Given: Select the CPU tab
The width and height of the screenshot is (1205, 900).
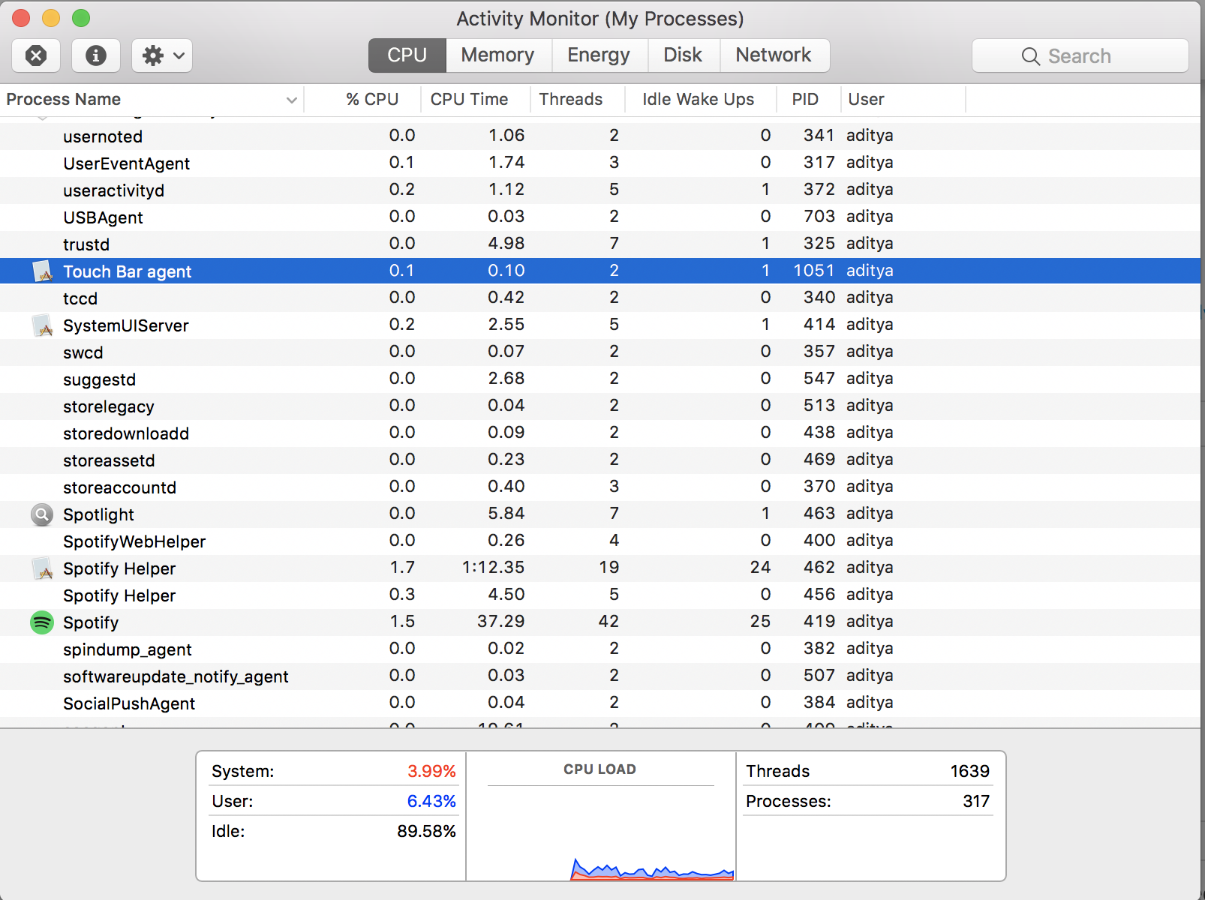Looking at the screenshot, I should pos(407,55).
